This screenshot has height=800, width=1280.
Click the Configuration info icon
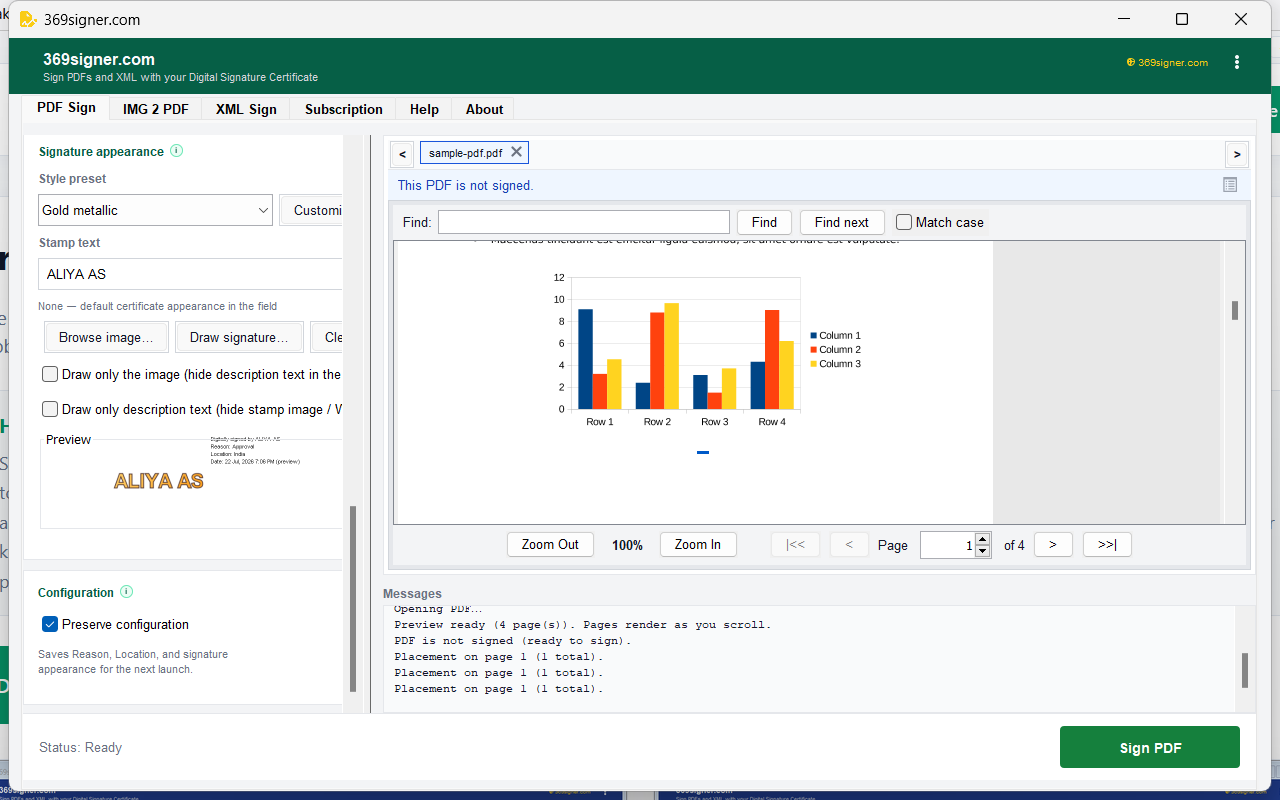point(127,592)
